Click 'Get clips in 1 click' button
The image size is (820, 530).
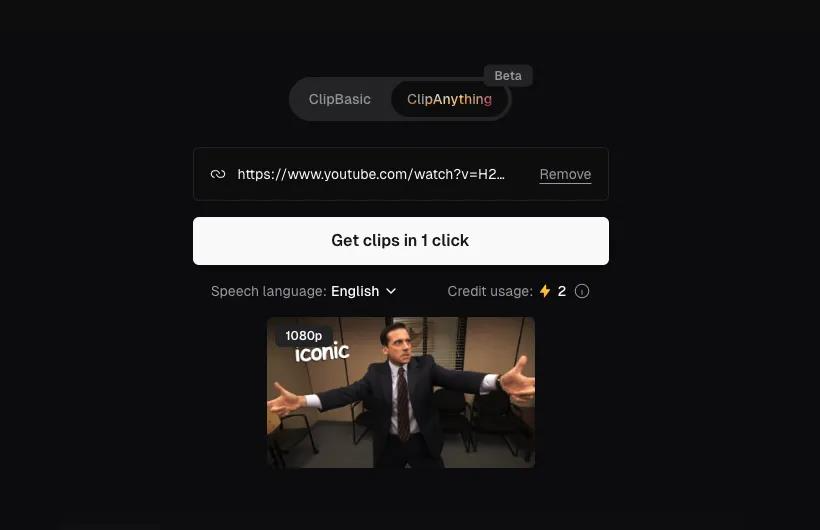[401, 241]
